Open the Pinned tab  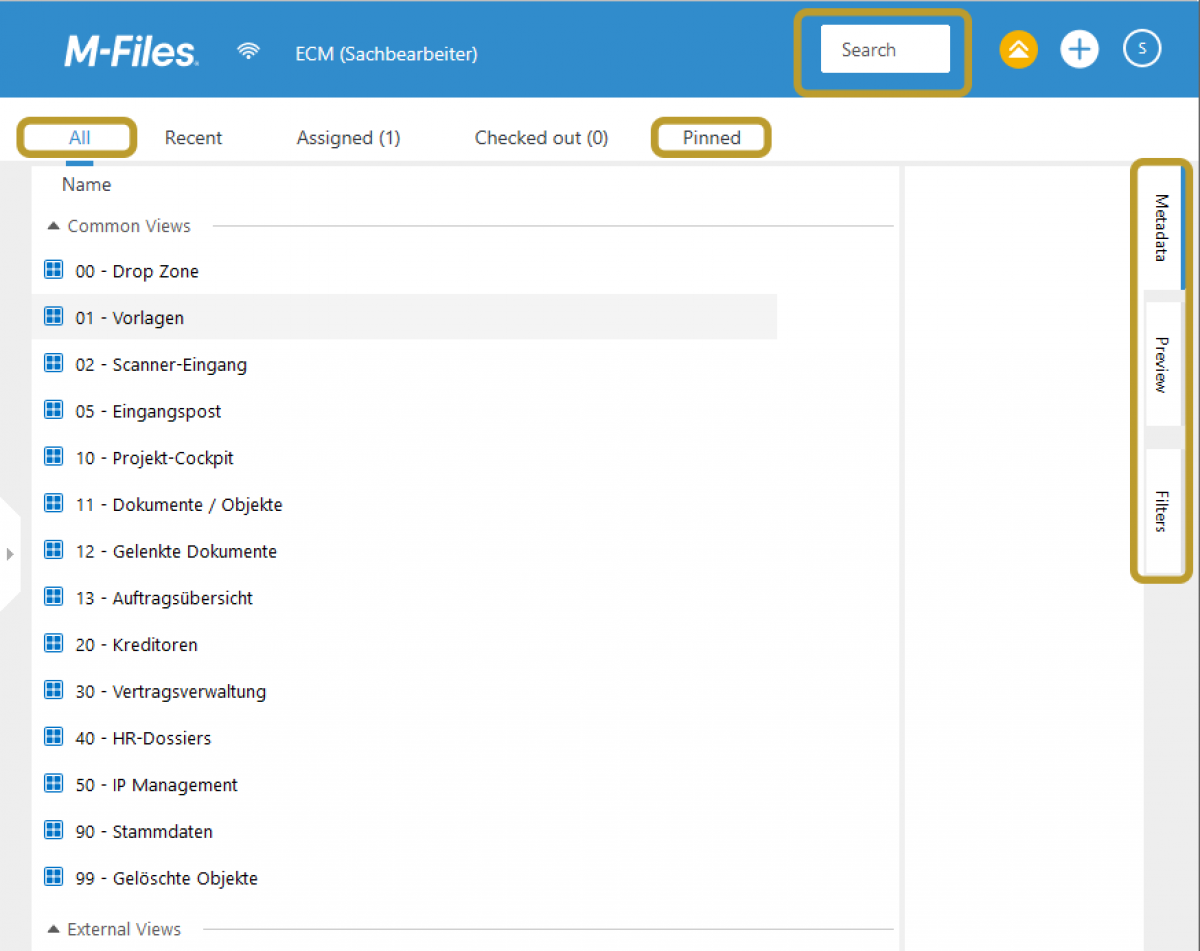click(711, 138)
